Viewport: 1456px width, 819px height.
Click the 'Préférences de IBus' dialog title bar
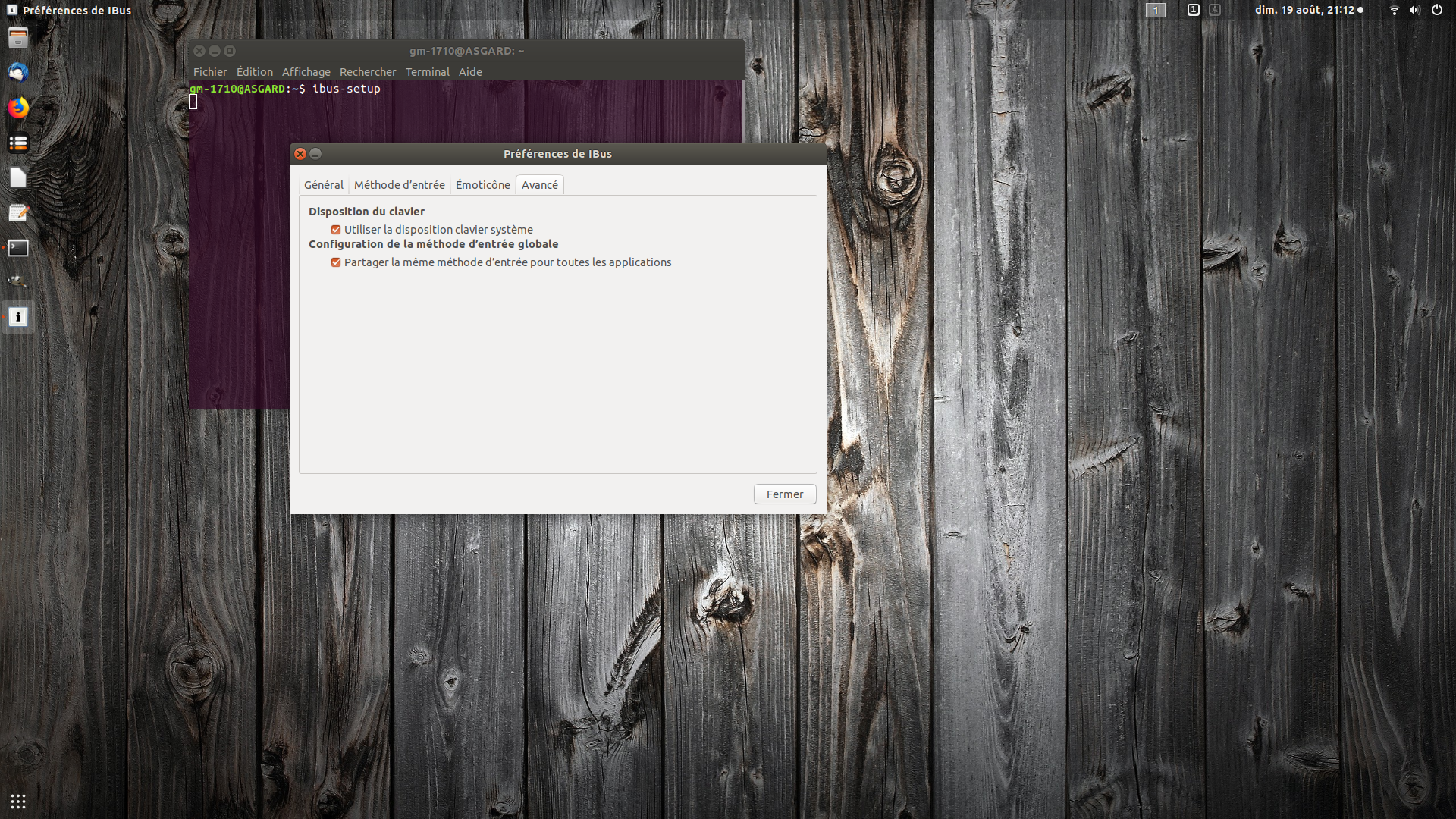click(557, 154)
